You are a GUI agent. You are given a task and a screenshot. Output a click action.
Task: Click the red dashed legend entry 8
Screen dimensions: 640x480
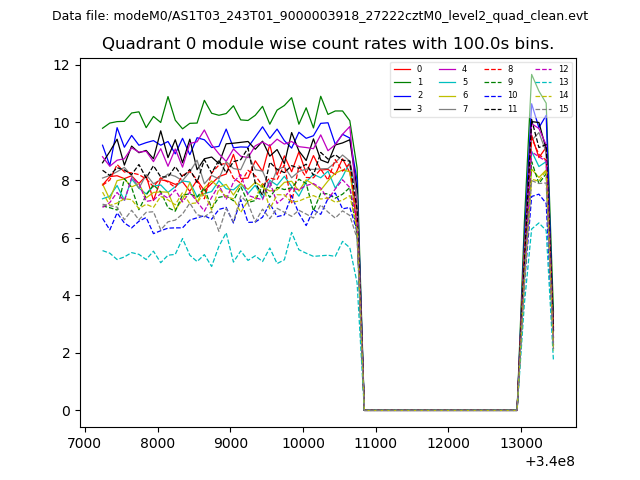[x=494, y=69]
